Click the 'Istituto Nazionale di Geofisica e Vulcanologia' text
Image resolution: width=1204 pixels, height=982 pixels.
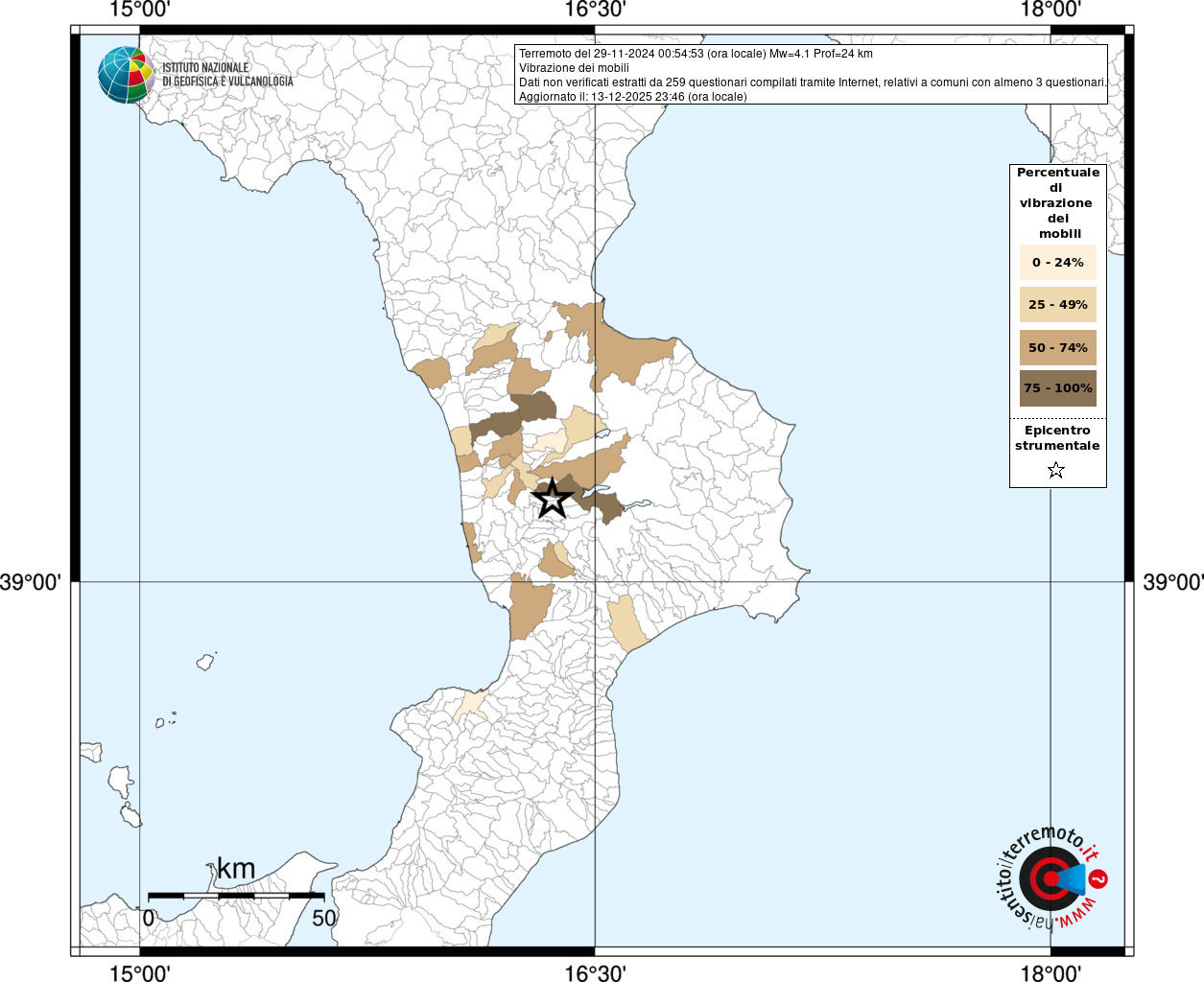tap(227, 75)
